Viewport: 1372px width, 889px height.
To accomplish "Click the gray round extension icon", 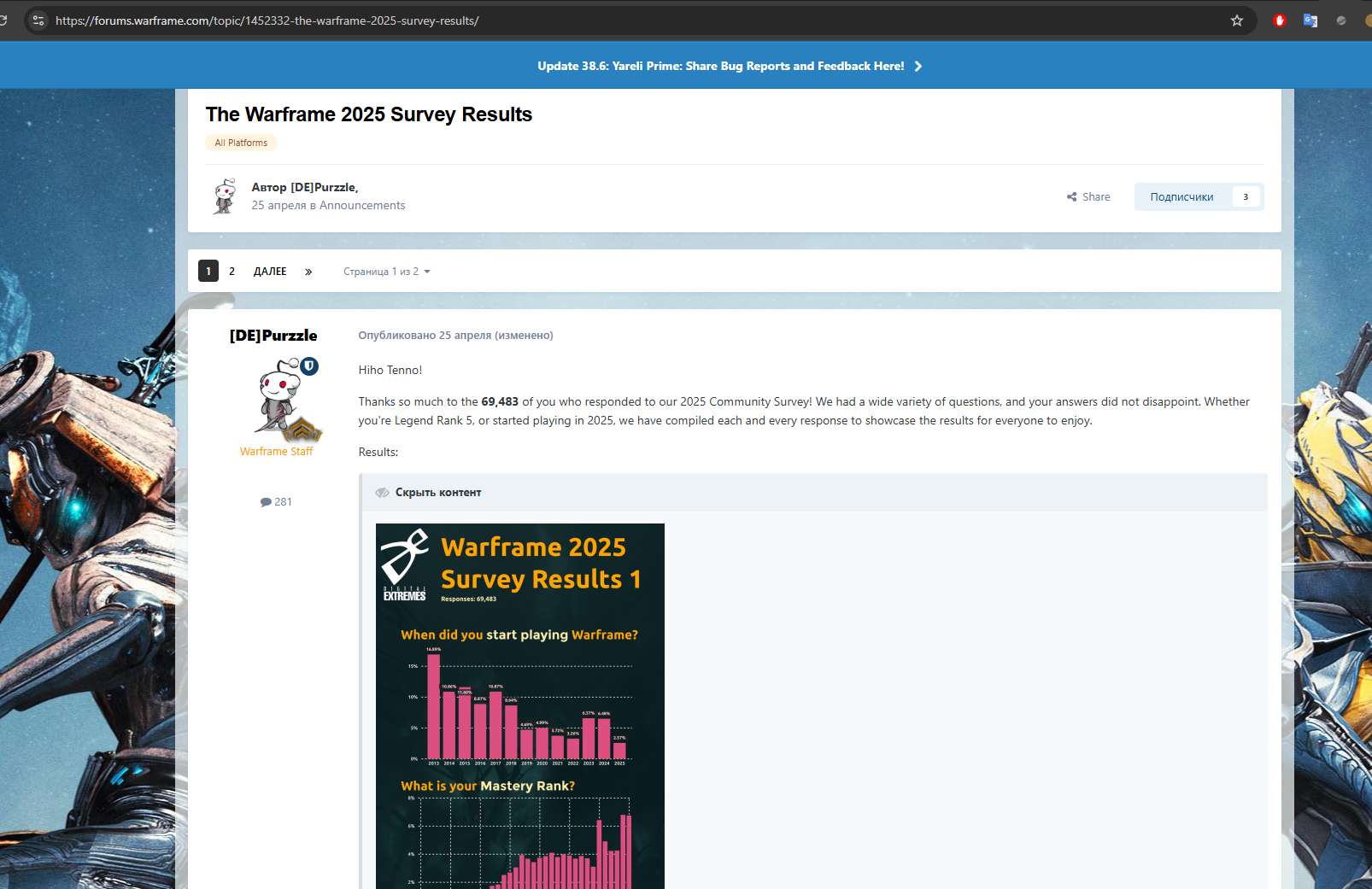I will tap(1341, 20).
